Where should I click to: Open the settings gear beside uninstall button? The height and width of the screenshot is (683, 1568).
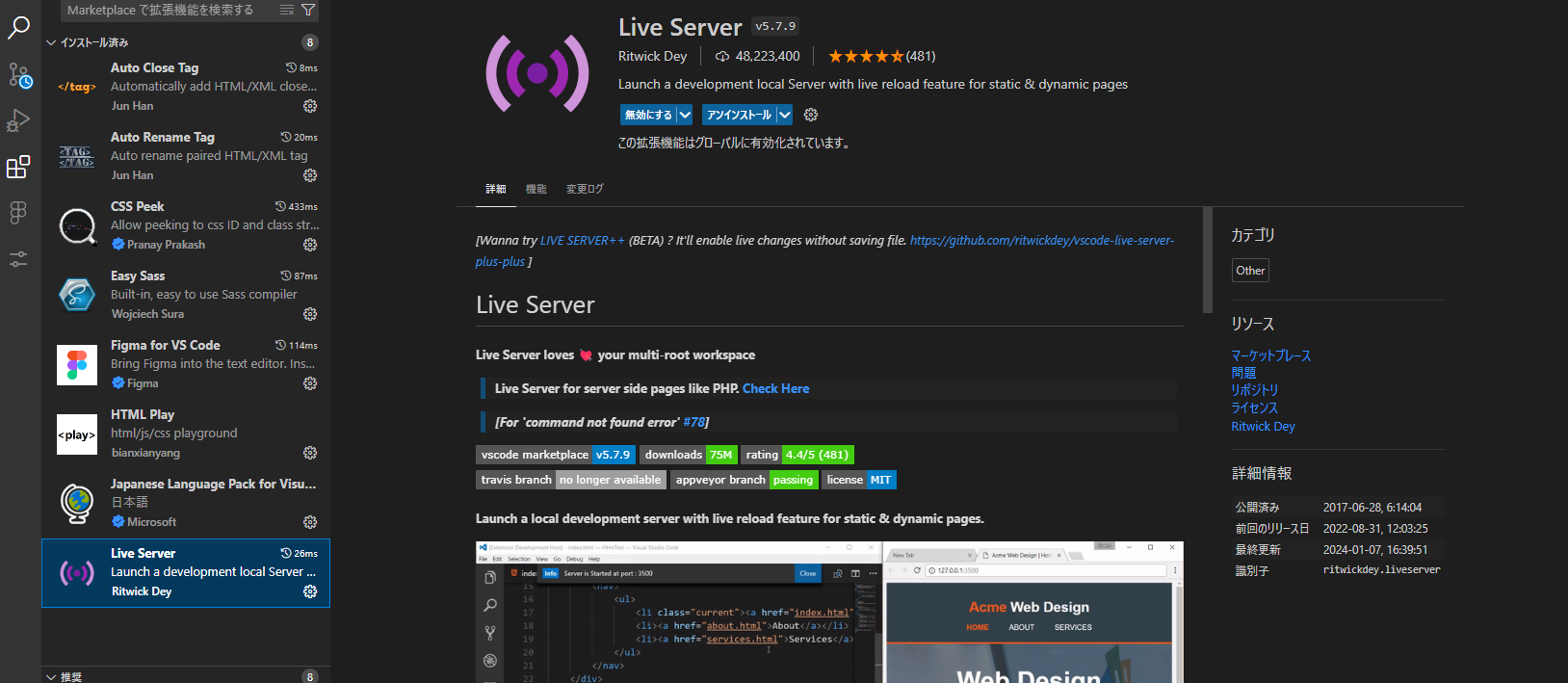pyautogui.click(x=811, y=115)
